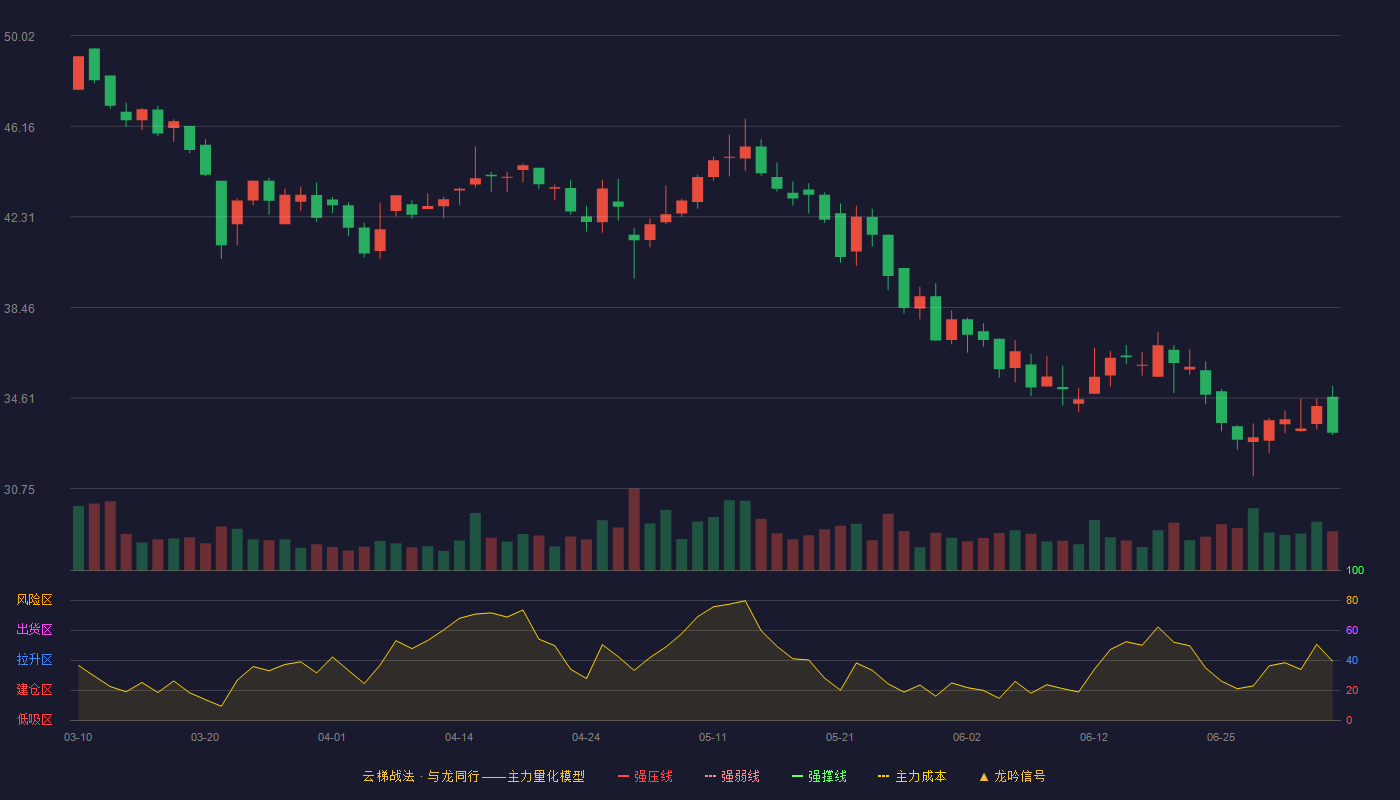
Task: Click the last green candlestick on right
Action: click(1332, 414)
